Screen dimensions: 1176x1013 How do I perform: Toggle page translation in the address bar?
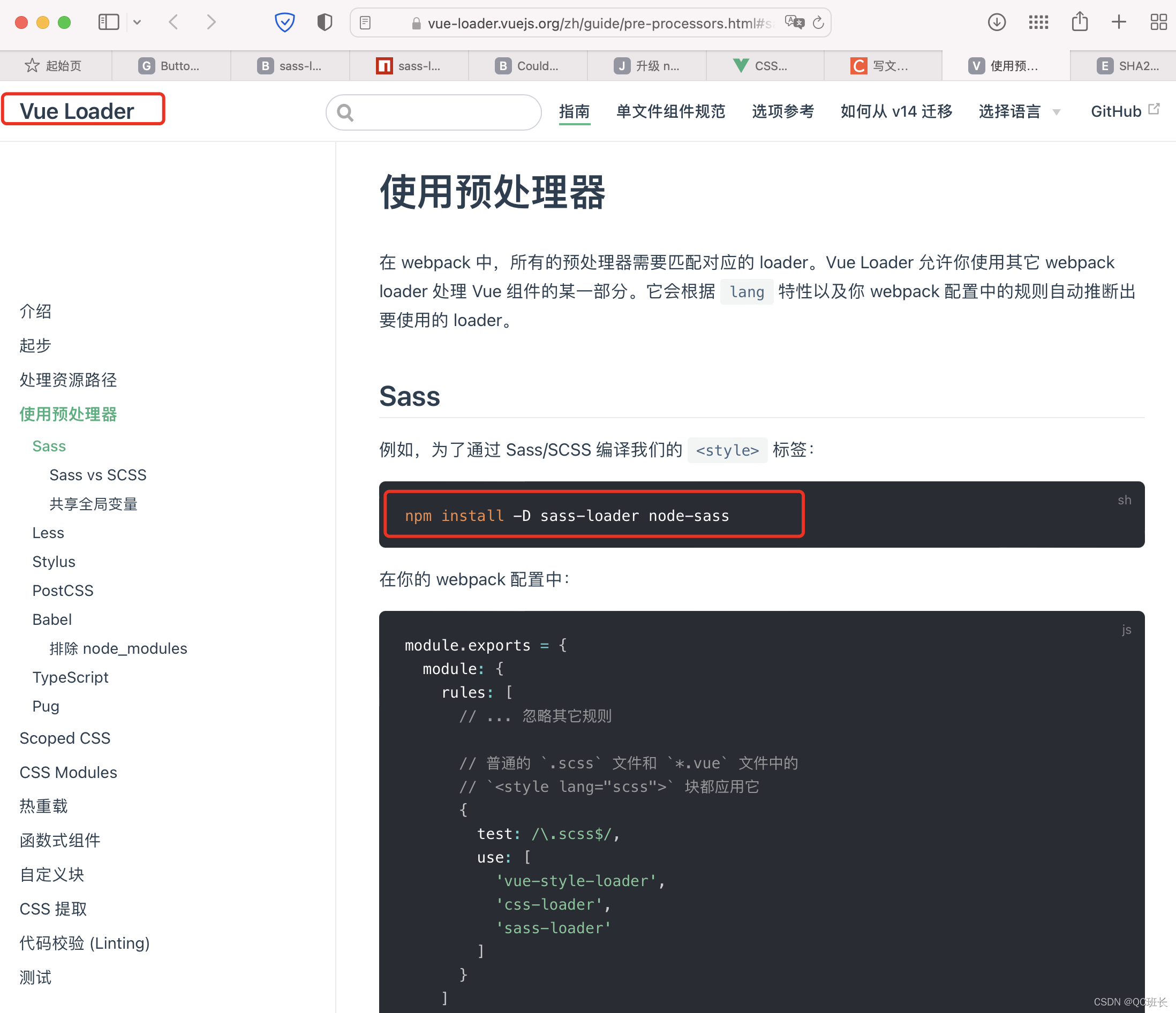[795, 21]
